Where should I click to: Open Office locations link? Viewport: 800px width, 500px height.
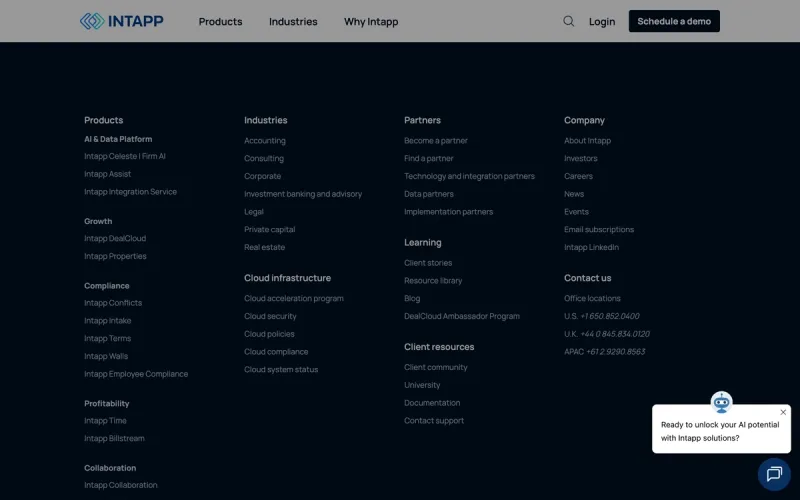click(592, 298)
